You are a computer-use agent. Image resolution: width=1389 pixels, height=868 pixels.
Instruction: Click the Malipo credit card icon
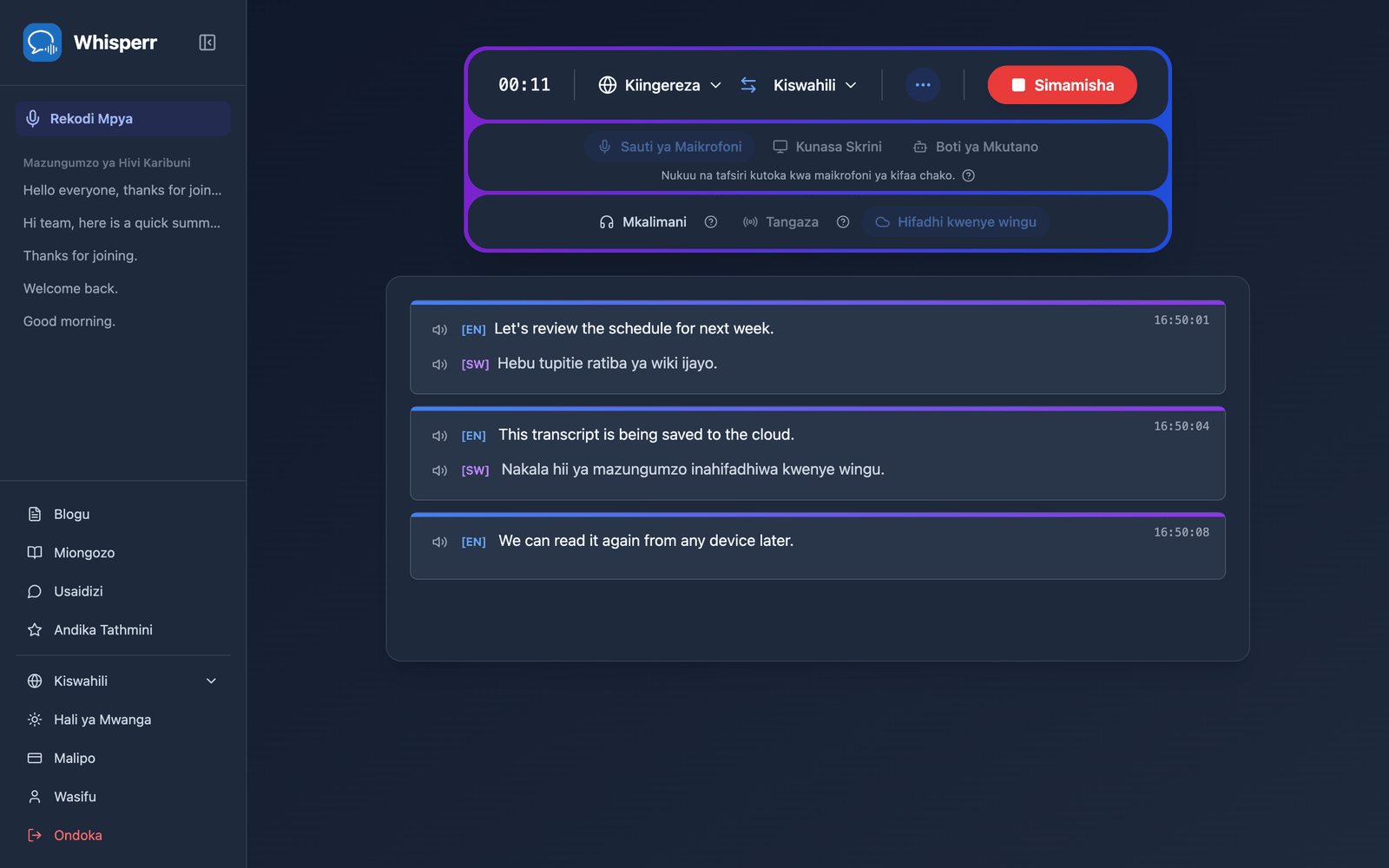coord(35,759)
